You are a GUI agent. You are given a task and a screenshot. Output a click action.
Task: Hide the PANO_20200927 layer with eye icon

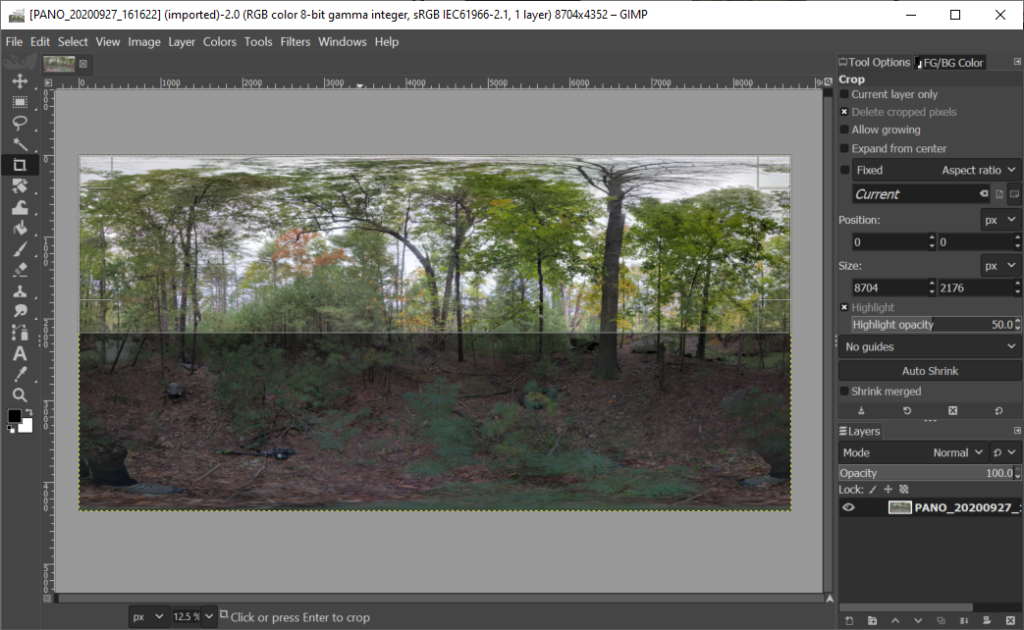849,507
